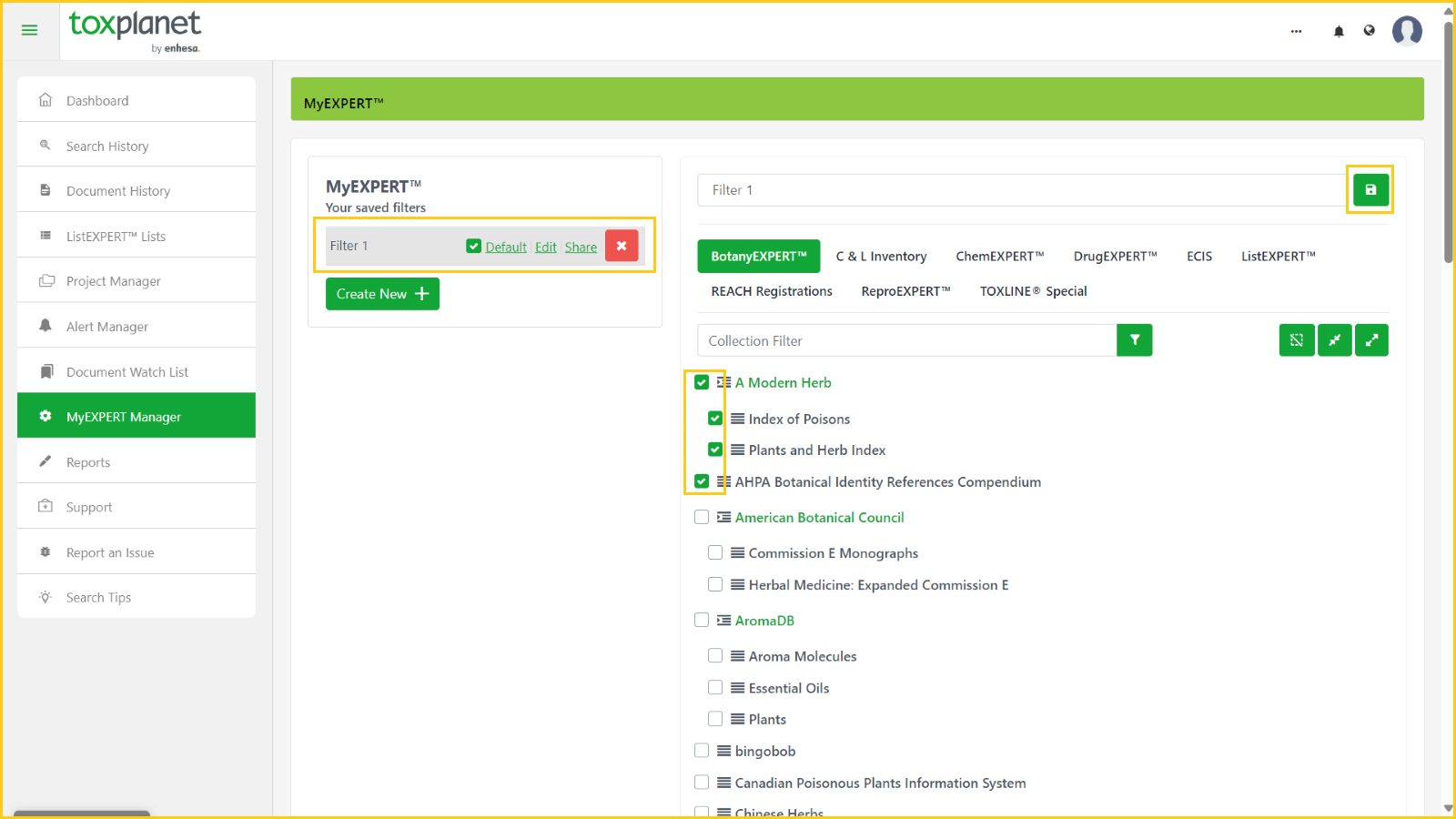Click the Filter 1 name input field
This screenshot has height=819, width=1456.
click(x=1019, y=190)
